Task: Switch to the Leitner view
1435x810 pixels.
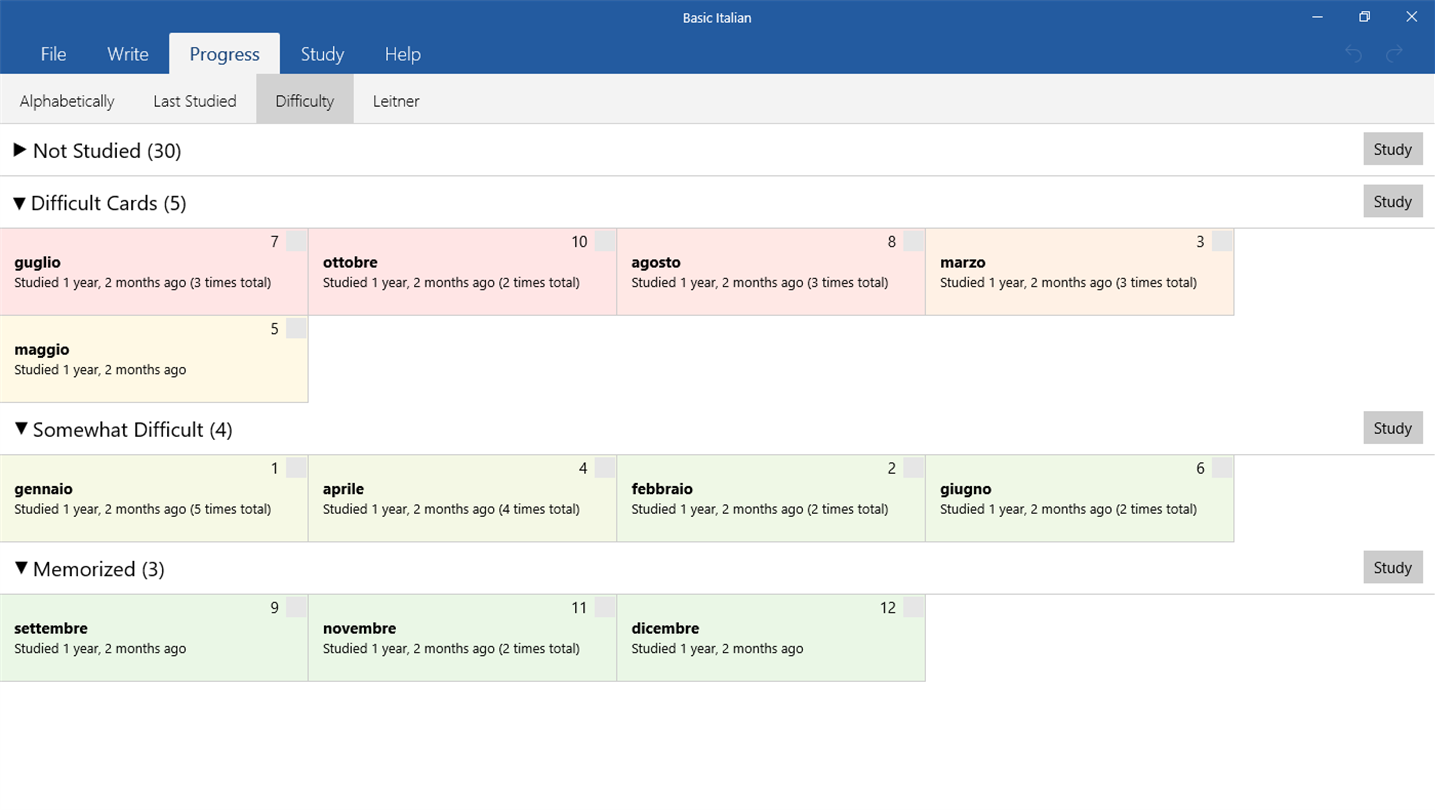Action: click(x=396, y=101)
